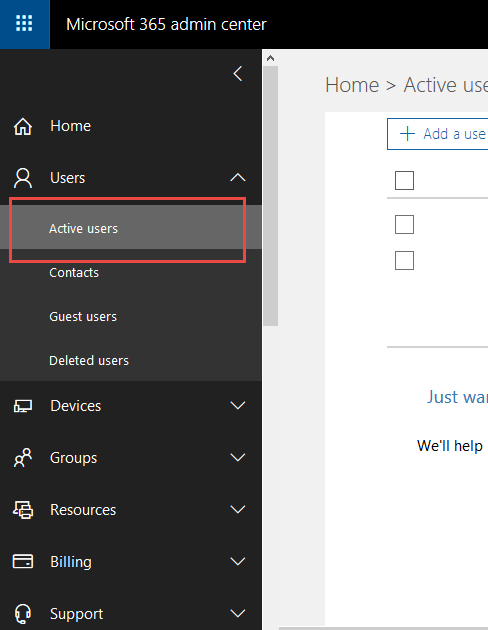488x630 pixels.
Task: Click the plus icon on Add a user
Action: point(407,134)
